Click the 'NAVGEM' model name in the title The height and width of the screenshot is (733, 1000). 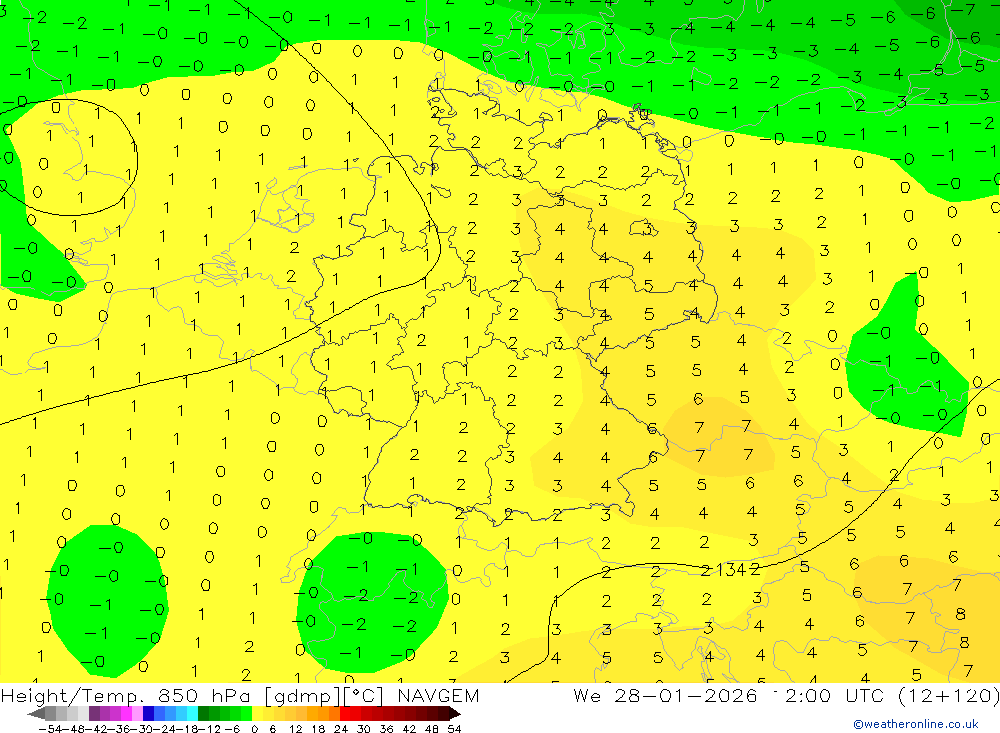click(x=438, y=695)
